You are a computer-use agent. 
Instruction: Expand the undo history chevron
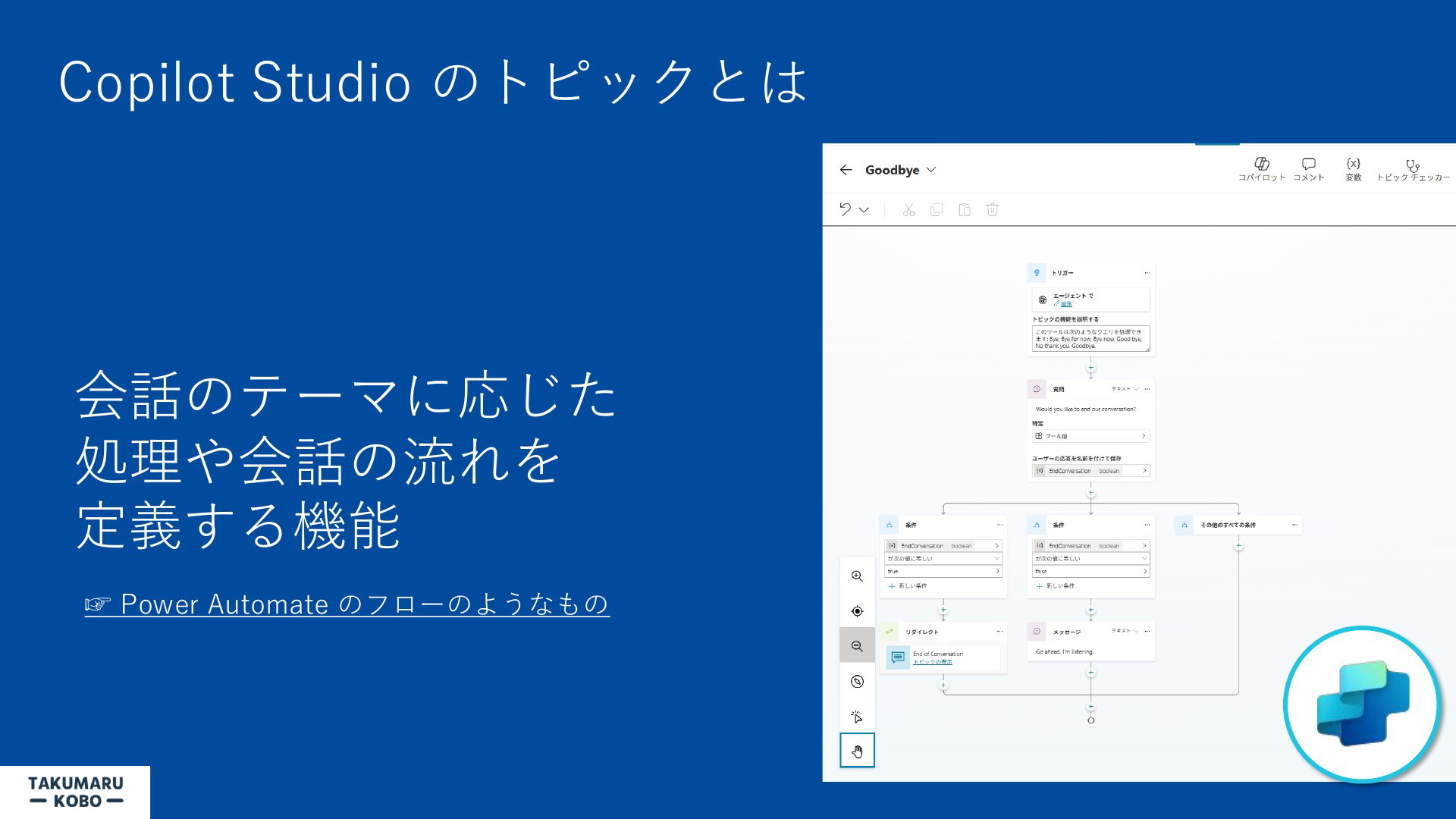864,210
